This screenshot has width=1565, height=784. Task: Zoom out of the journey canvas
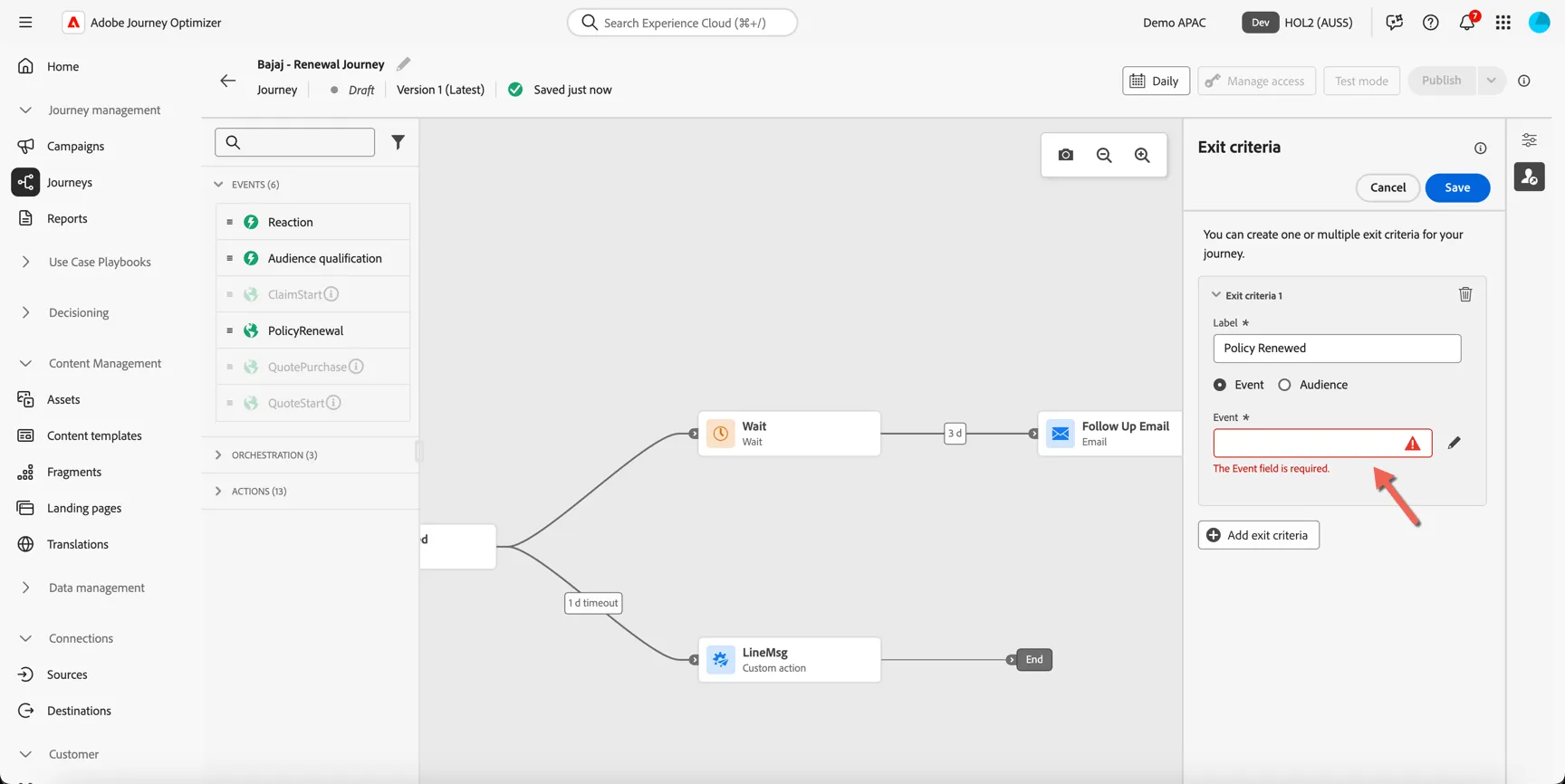(x=1104, y=155)
